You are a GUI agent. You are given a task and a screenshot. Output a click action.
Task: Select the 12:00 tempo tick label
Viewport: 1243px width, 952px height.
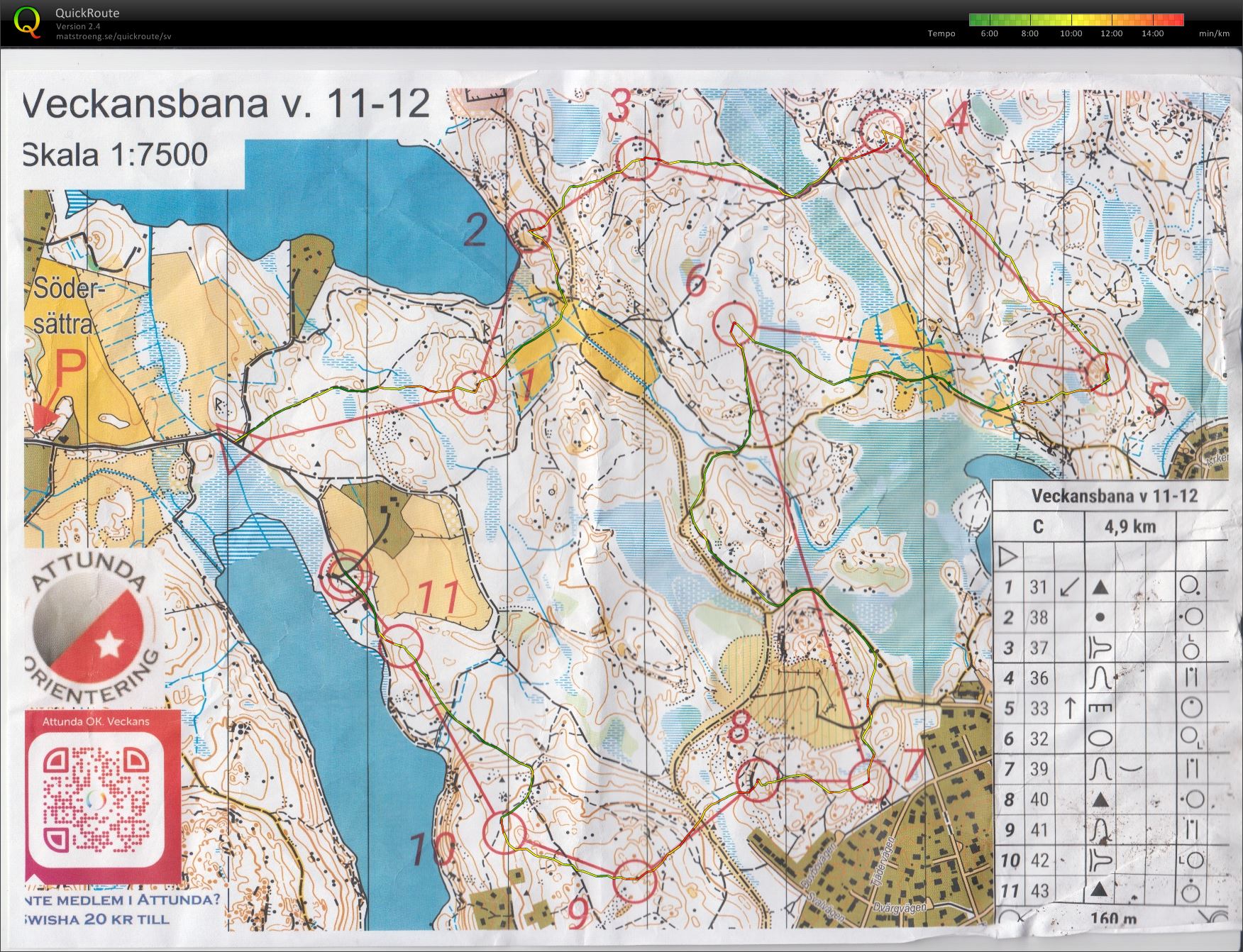1112,33
